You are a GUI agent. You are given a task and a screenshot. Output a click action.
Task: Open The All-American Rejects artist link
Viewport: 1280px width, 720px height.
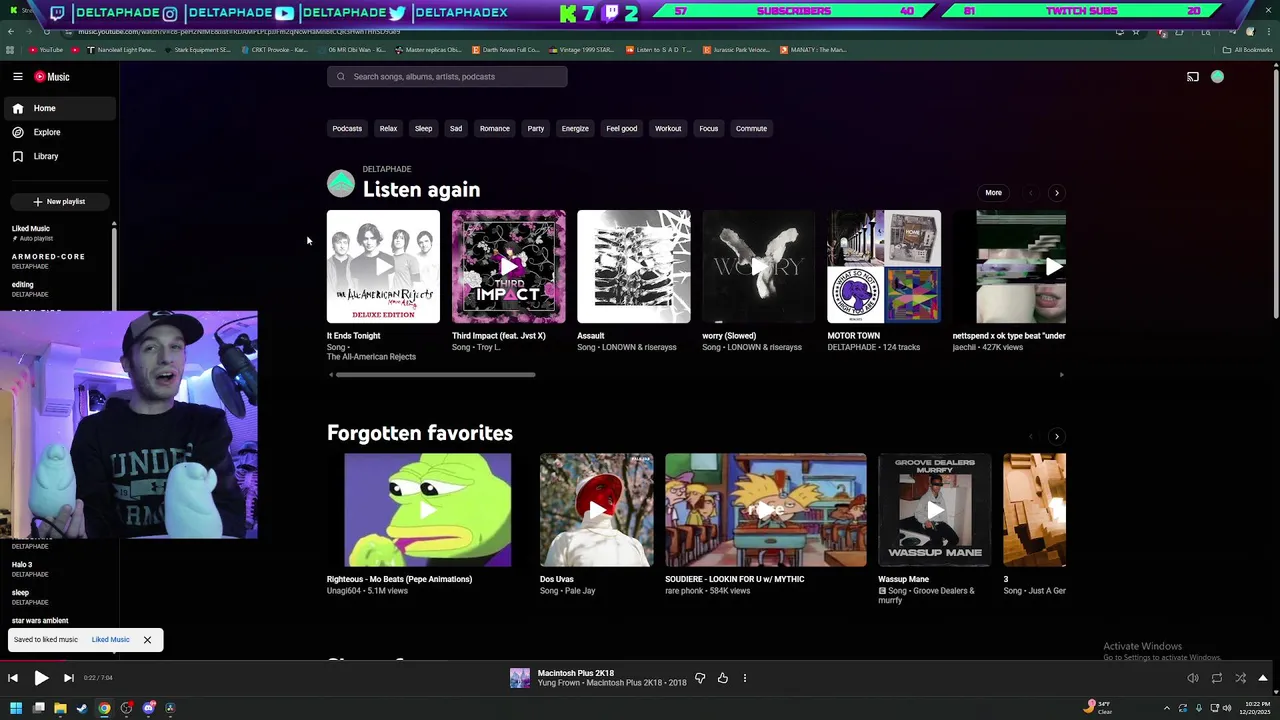point(371,357)
